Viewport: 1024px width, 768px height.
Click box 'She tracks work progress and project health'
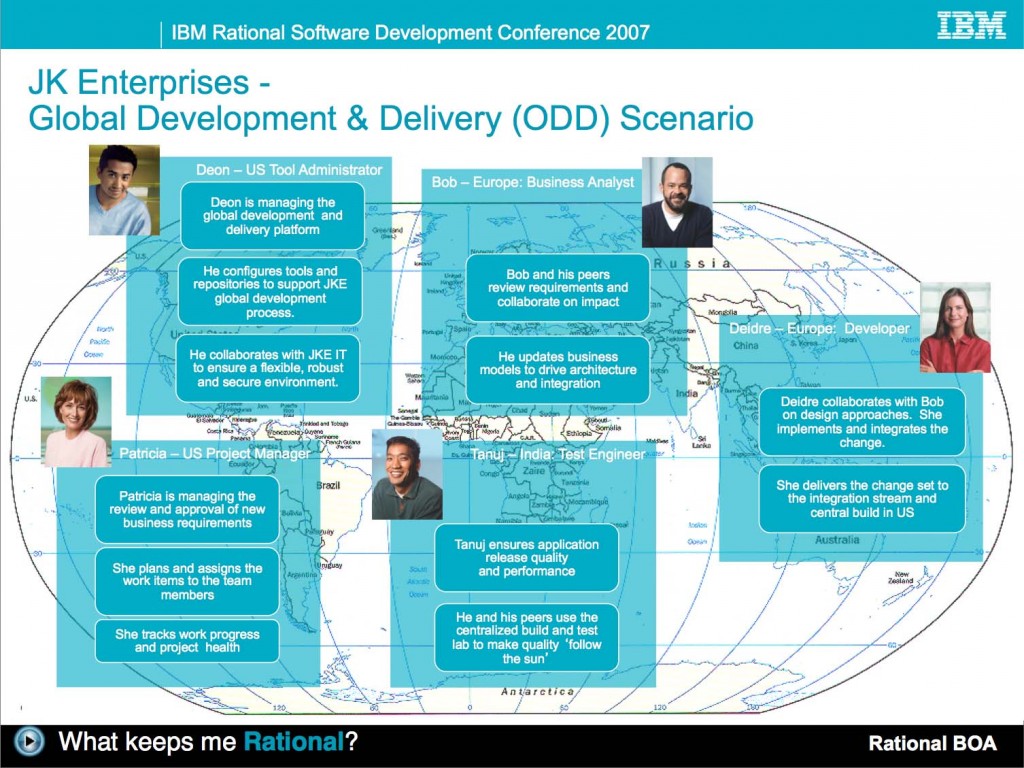pyautogui.click(x=187, y=641)
